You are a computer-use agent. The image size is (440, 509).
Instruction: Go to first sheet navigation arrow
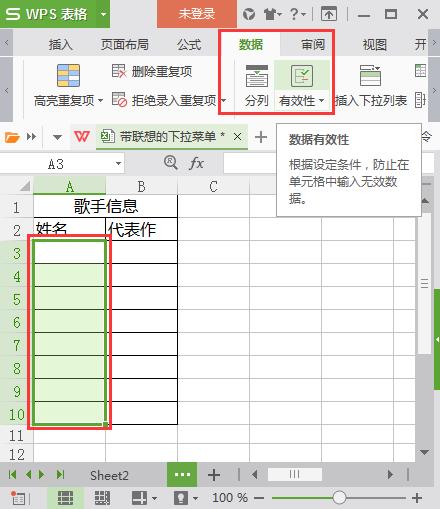(x=12, y=474)
